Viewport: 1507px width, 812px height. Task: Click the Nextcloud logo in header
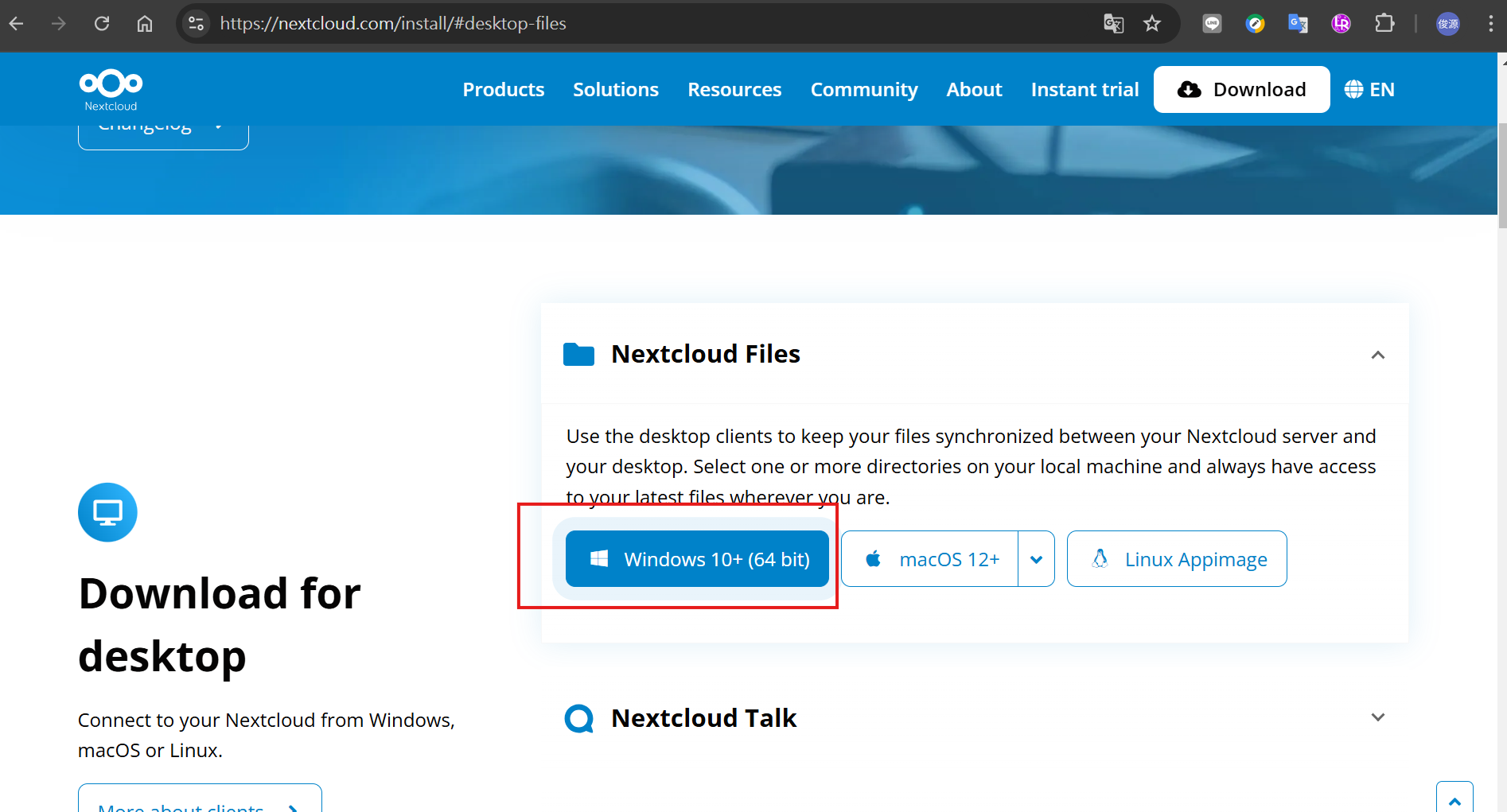(x=111, y=89)
